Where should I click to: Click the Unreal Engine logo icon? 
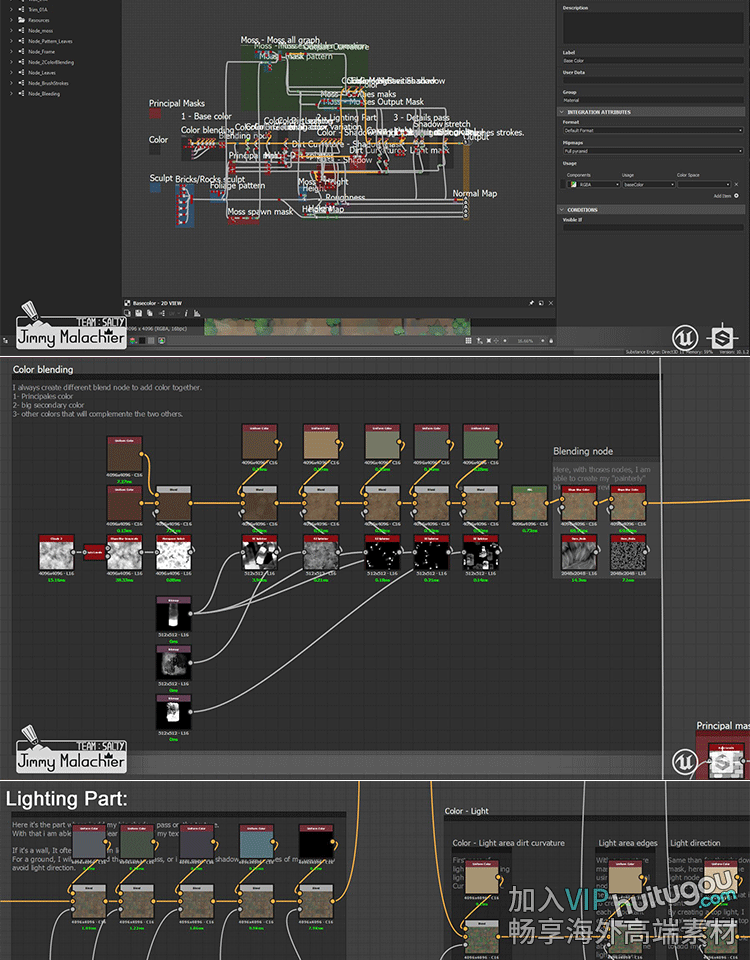click(x=684, y=337)
